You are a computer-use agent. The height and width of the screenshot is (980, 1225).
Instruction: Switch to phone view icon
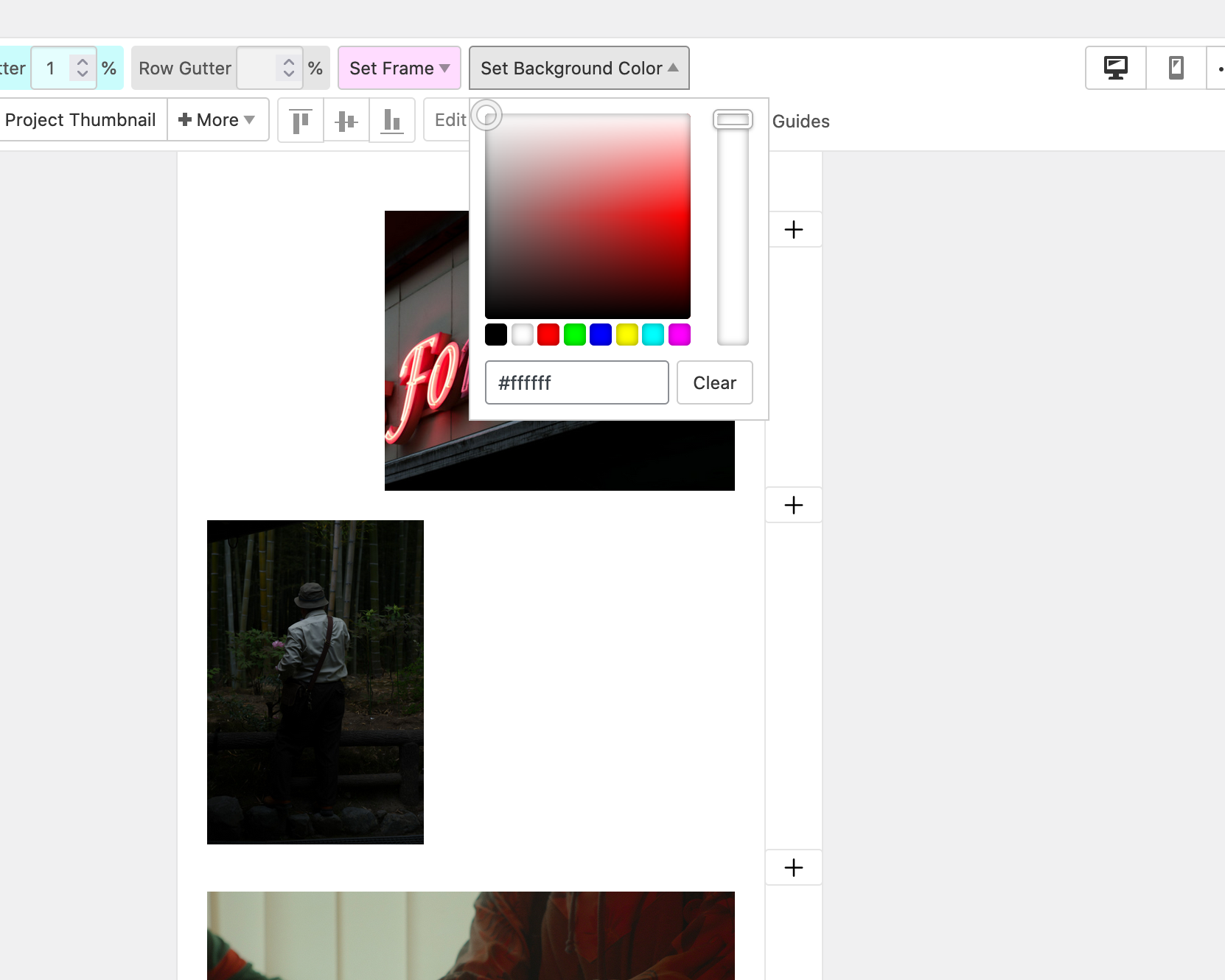point(1176,68)
